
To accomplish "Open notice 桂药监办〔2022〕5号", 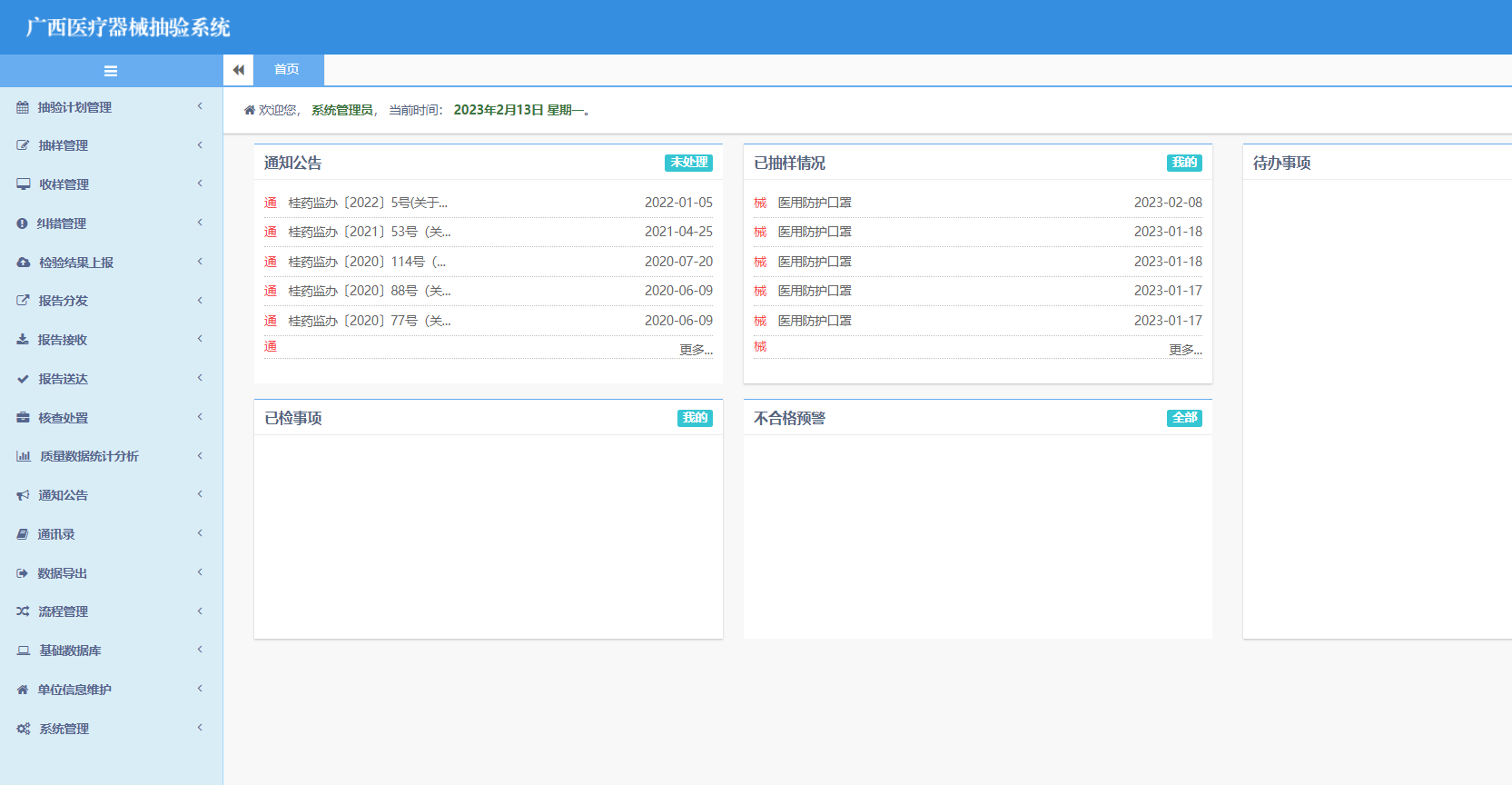I will [x=368, y=203].
